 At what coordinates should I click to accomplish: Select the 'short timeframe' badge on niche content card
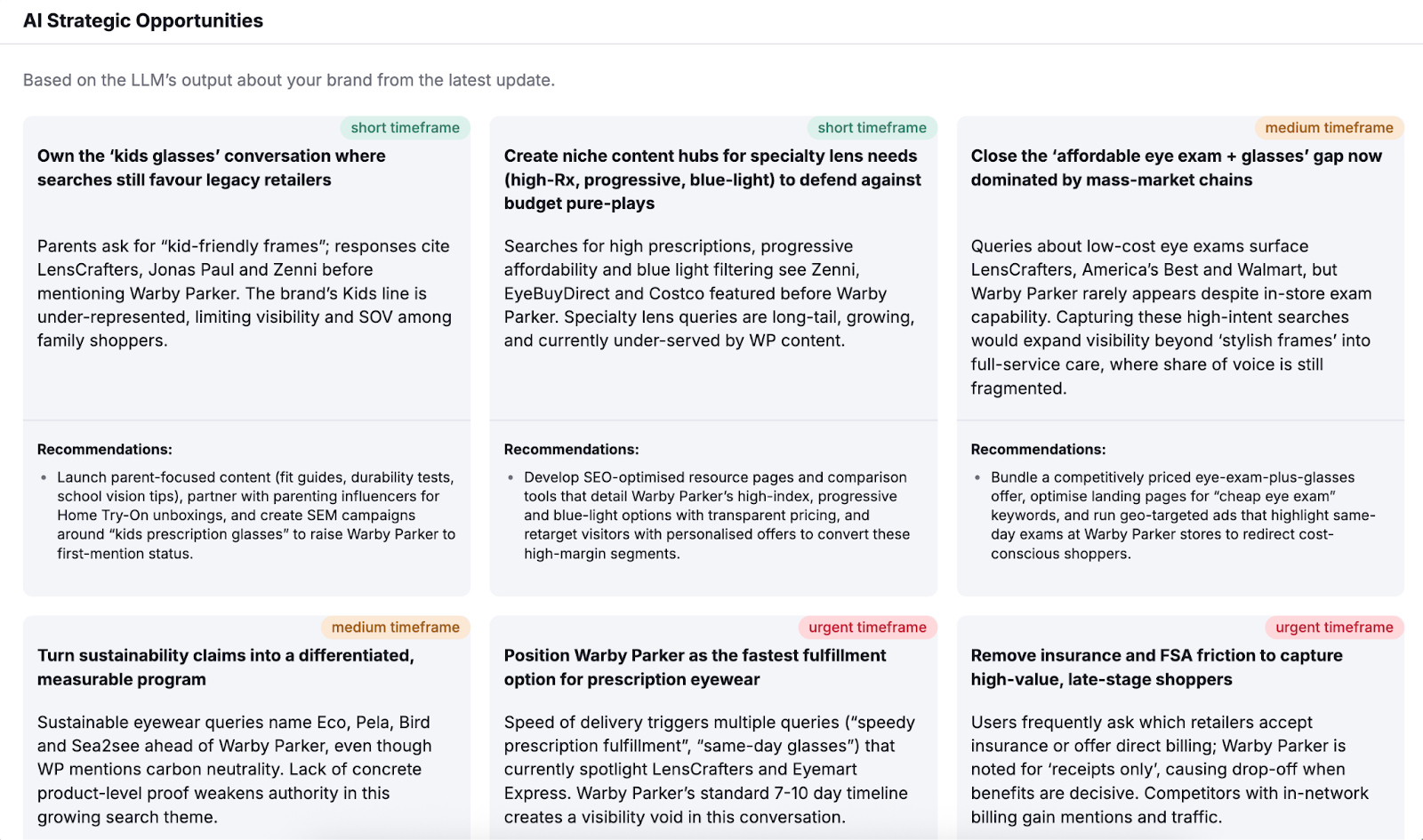click(x=872, y=127)
